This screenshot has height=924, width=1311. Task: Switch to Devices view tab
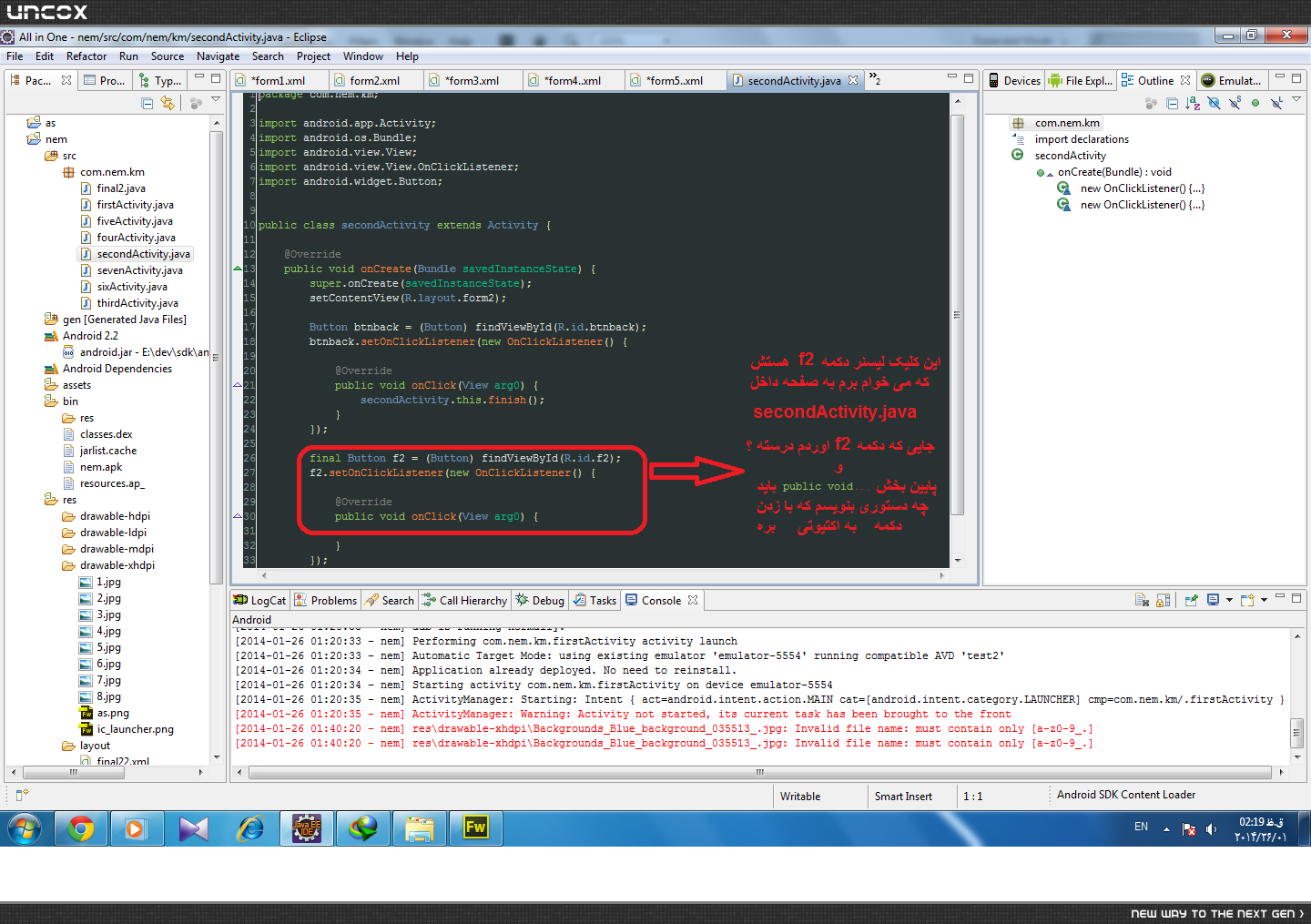click(x=1013, y=80)
